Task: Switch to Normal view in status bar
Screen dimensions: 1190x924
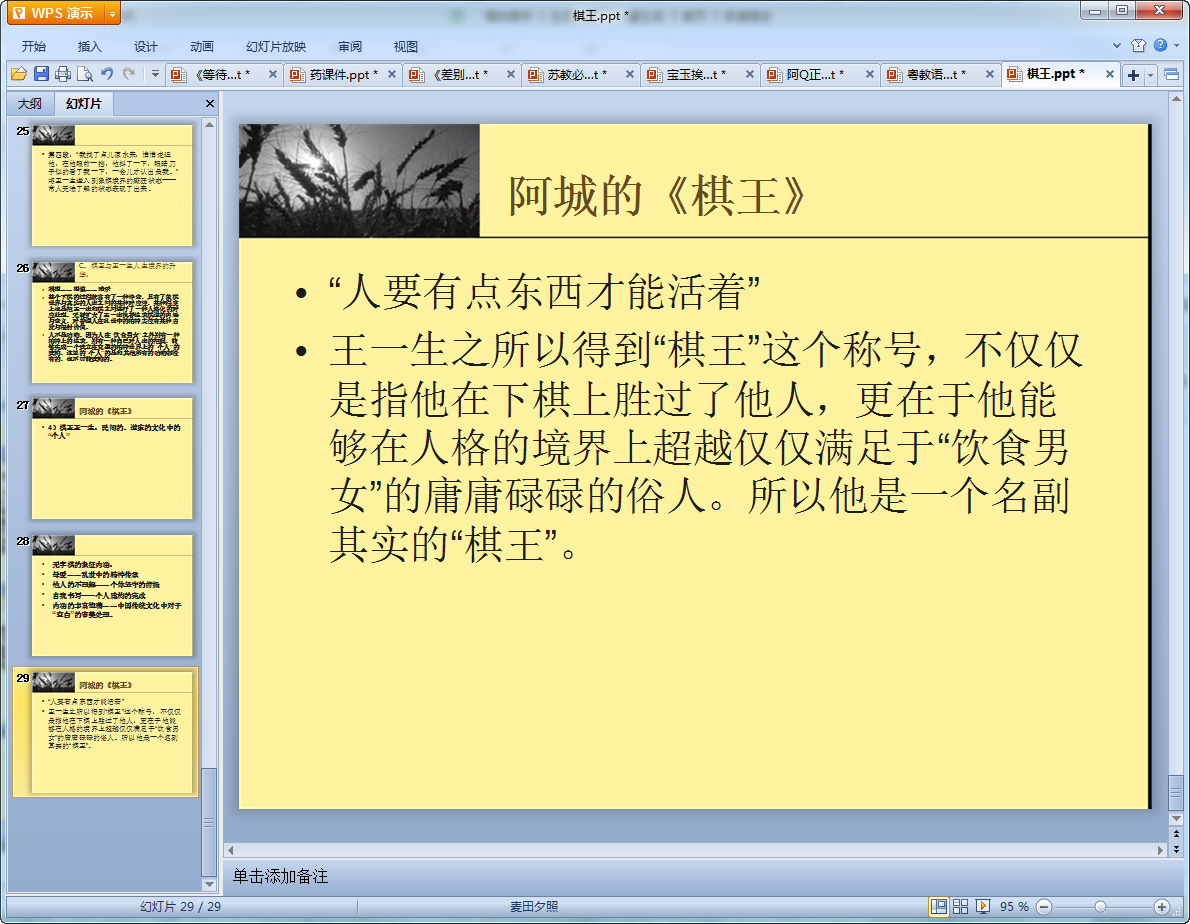Action: point(939,906)
